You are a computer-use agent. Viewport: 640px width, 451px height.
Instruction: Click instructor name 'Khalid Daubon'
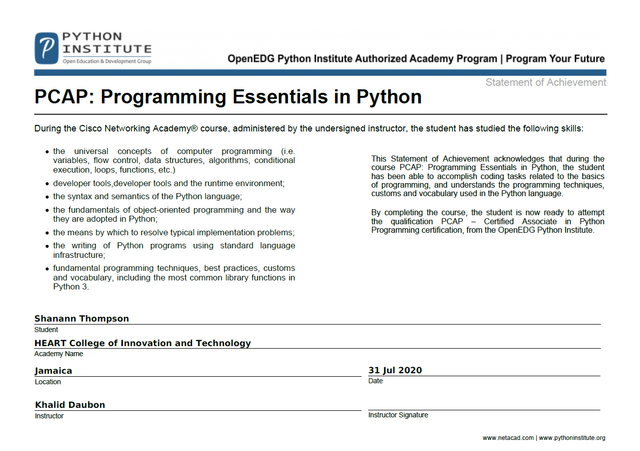[70, 405]
